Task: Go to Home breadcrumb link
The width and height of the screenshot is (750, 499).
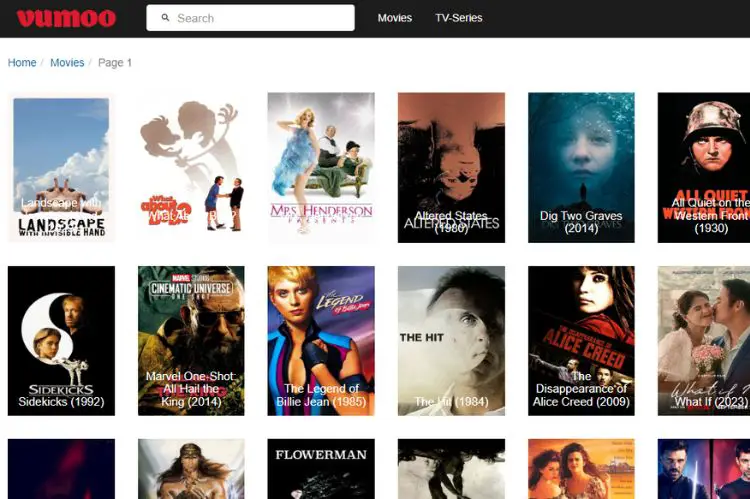Action: coord(22,63)
